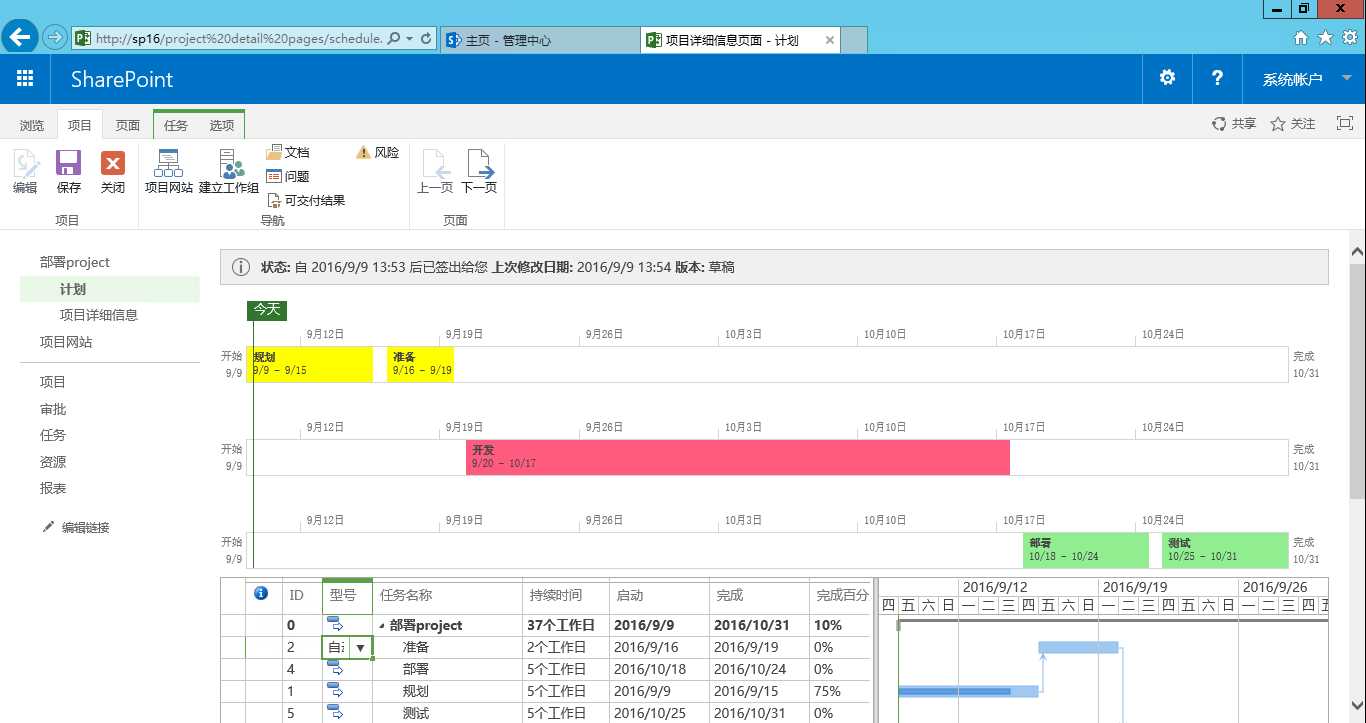Image resolution: width=1366 pixels, height=723 pixels.
Task: Open the help question mark
Action: pyautogui.click(x=1217, y=78)
